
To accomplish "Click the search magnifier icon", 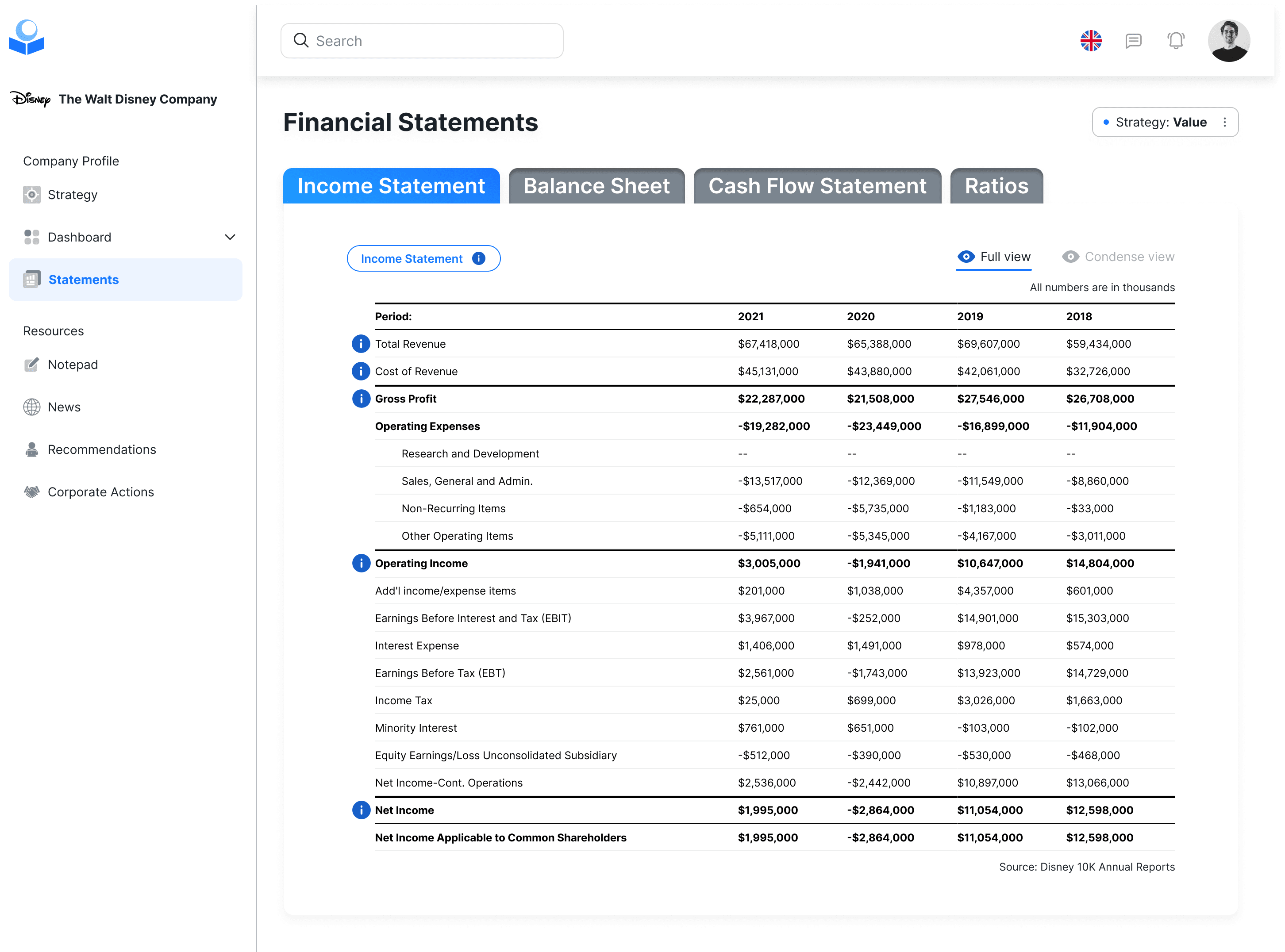I will [301, 40].
